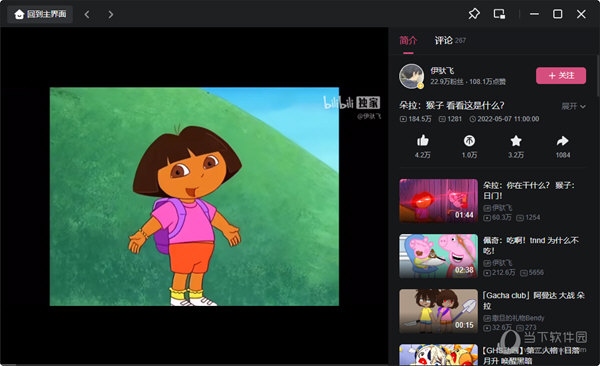
Task: Pin the window on top
Action: [x=474, y=14]
